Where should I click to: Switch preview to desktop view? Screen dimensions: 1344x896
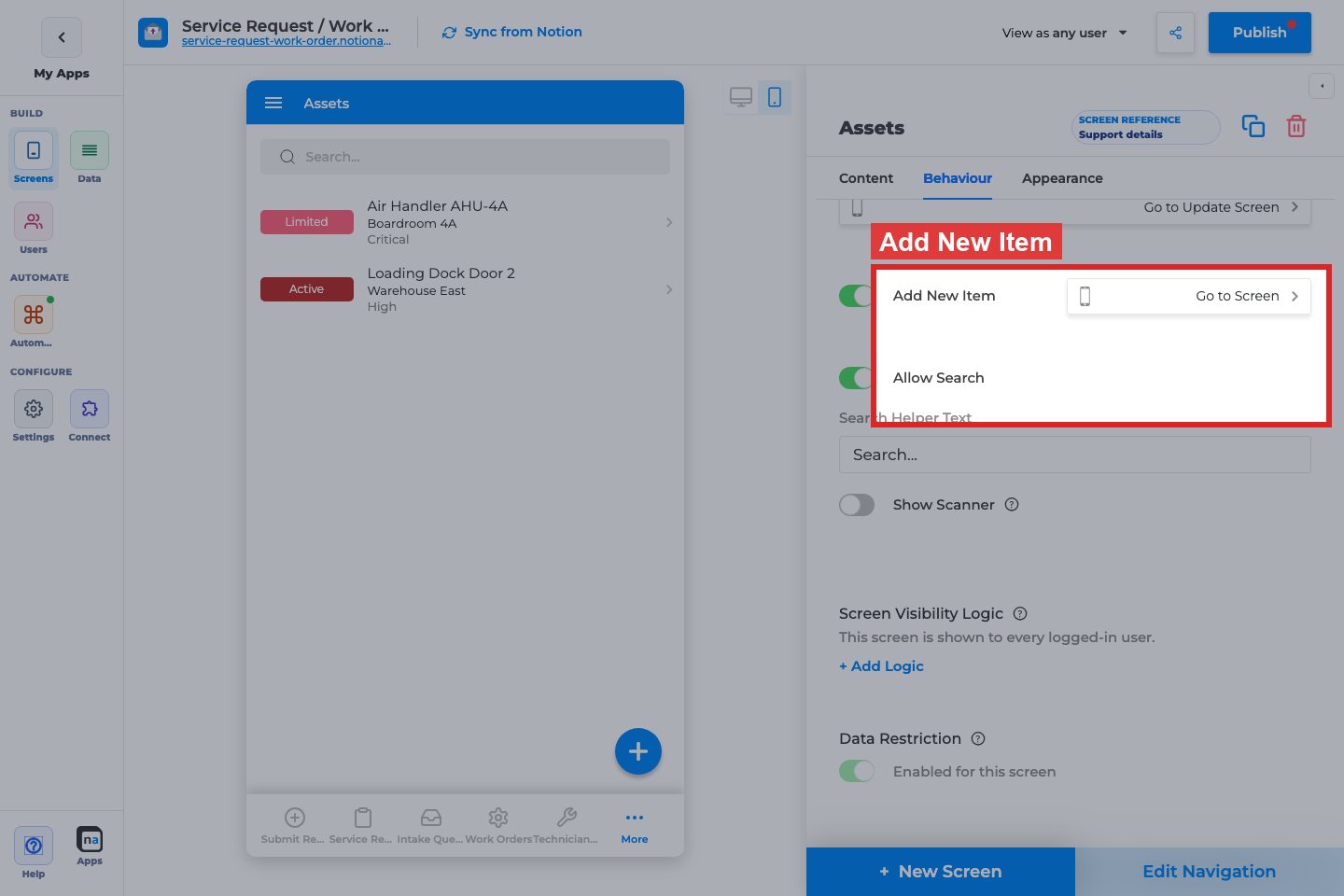coord(741,97)
